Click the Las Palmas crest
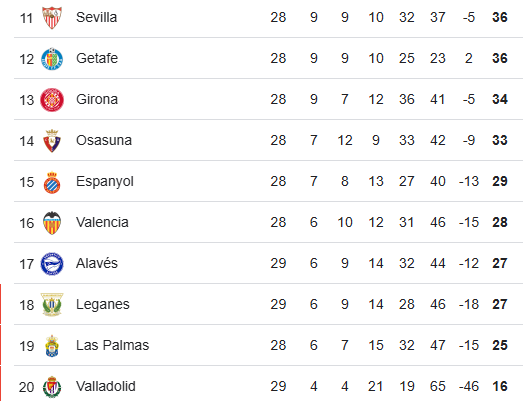The height and width of the screenshot is (401, 523). tap(52, 346)
